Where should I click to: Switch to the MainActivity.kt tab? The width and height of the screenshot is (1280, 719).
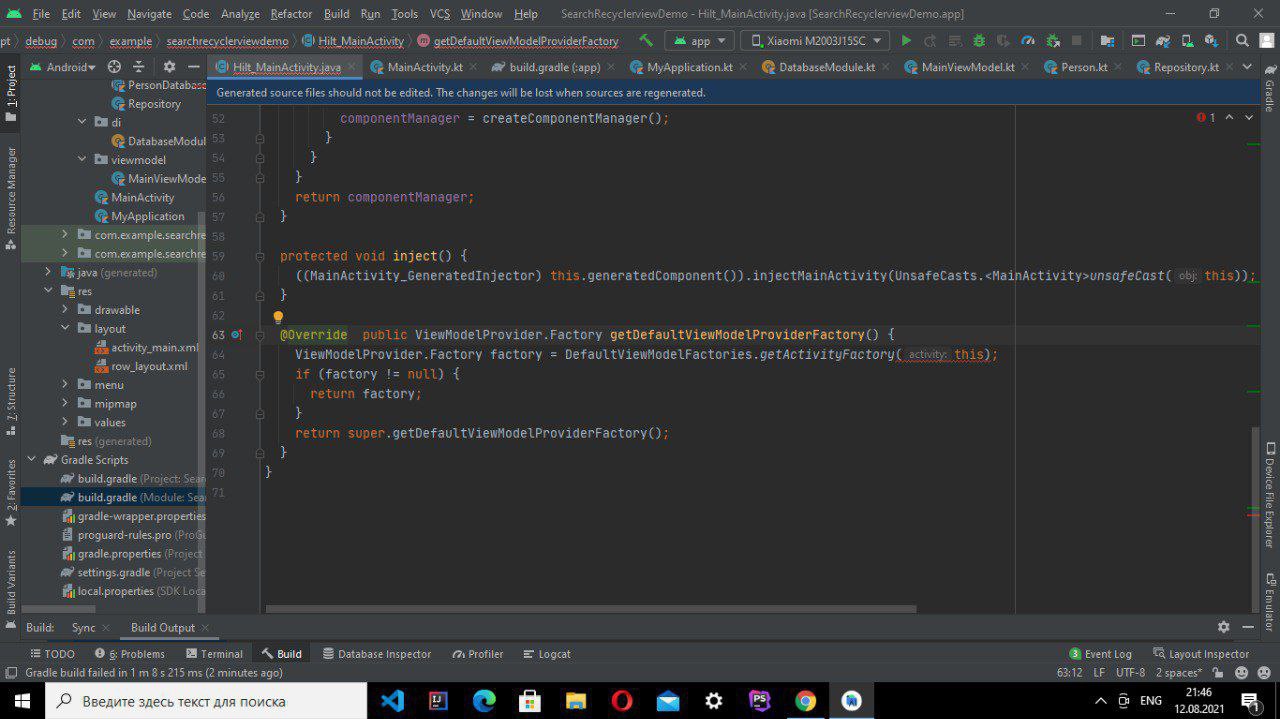(x=416, y=67)
